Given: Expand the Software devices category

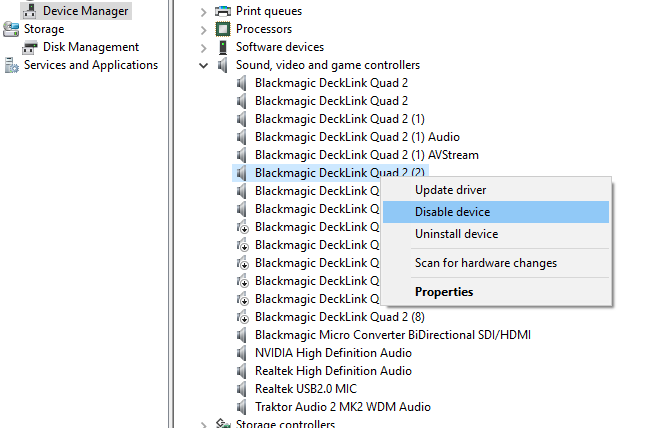Looking at the screenshot, I should pos(203,48).
